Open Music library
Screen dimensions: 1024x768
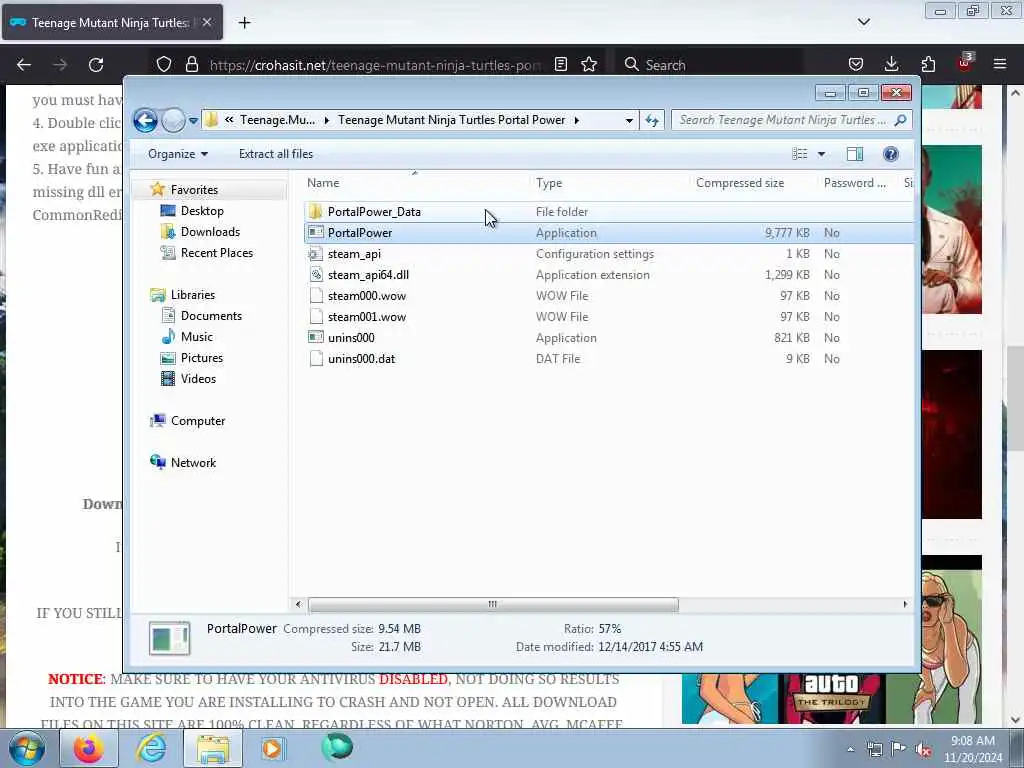[197, 337]
